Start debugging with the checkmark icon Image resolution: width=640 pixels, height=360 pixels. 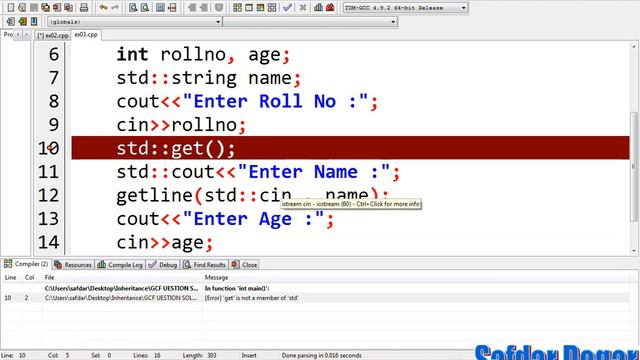click(287, 7)
